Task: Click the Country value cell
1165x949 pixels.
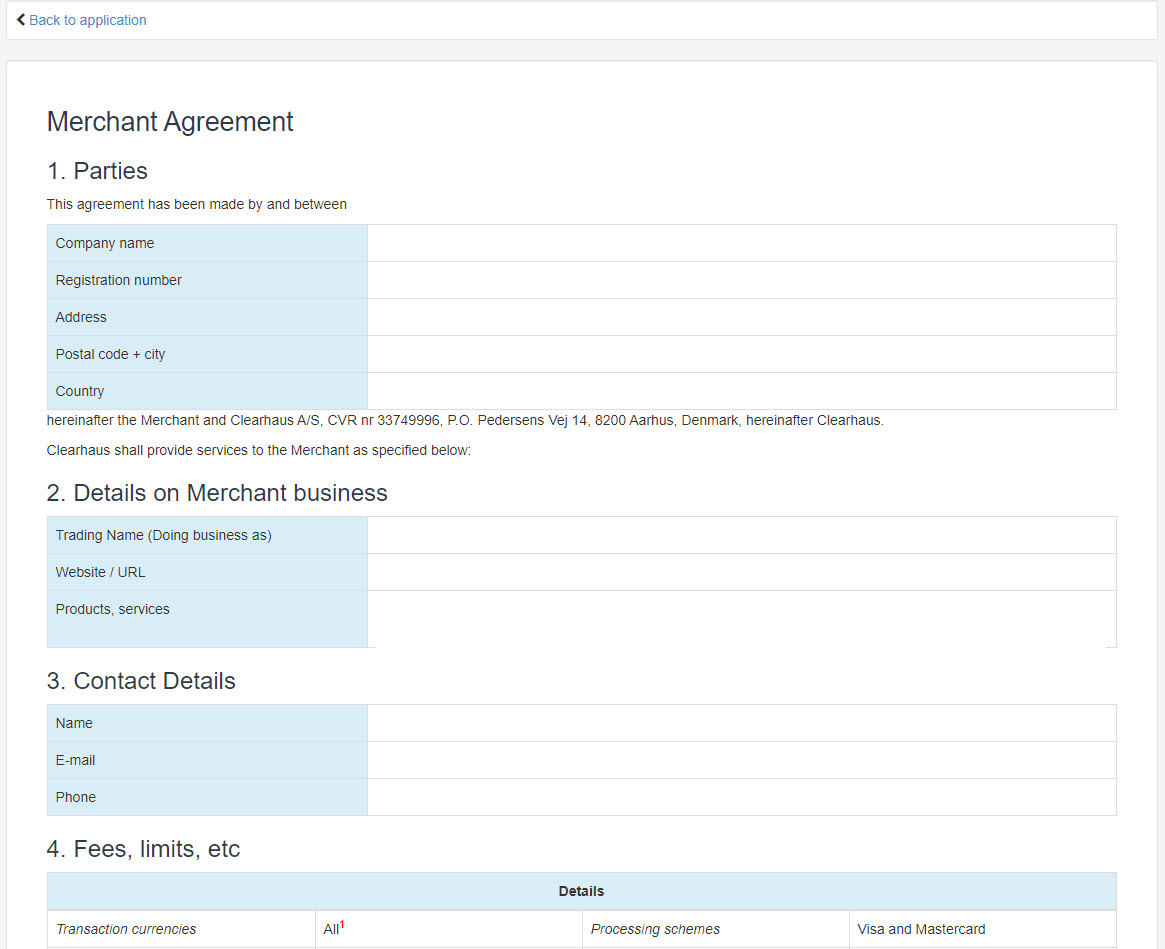Action: pyautogui.click(x=741, y=391)
